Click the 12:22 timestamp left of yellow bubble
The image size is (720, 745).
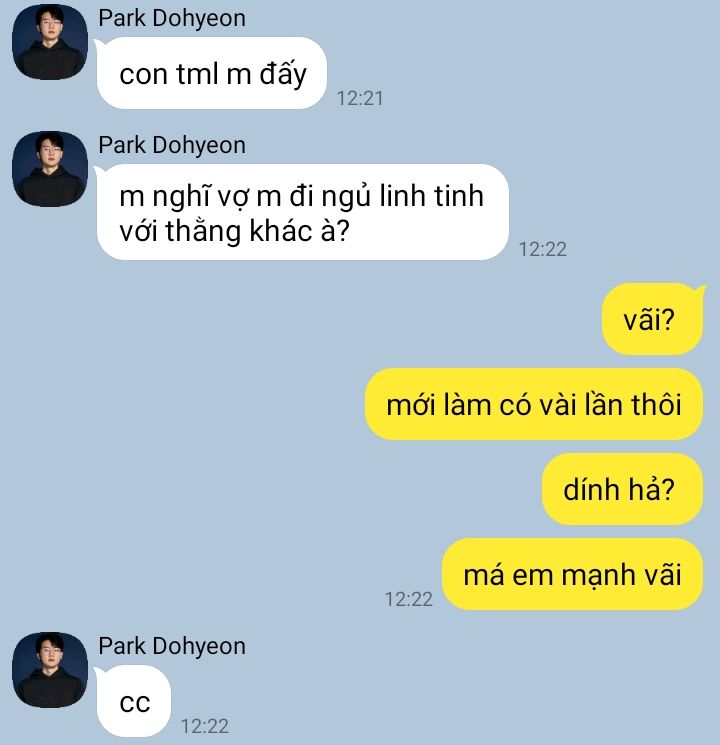409,599
